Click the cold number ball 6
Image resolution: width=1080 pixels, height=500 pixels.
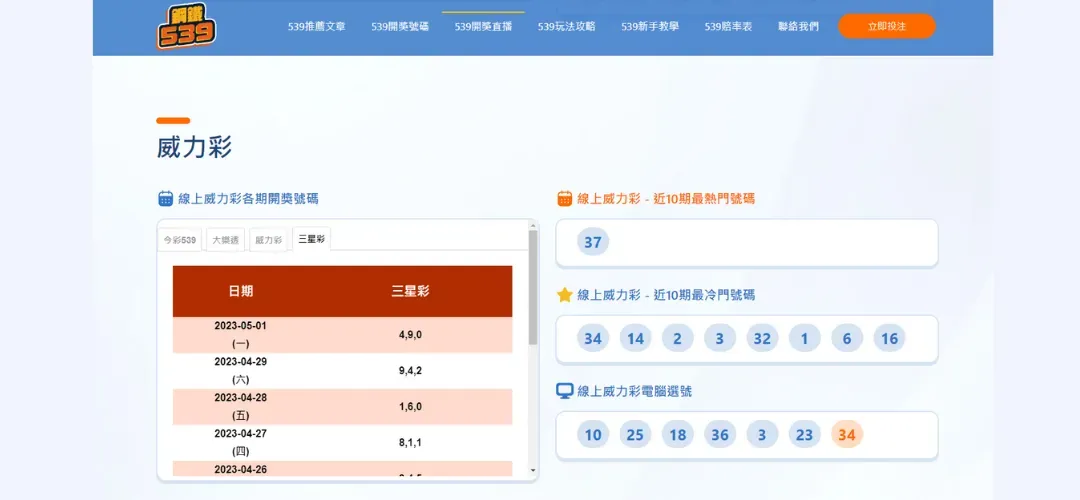pos(847,338)
